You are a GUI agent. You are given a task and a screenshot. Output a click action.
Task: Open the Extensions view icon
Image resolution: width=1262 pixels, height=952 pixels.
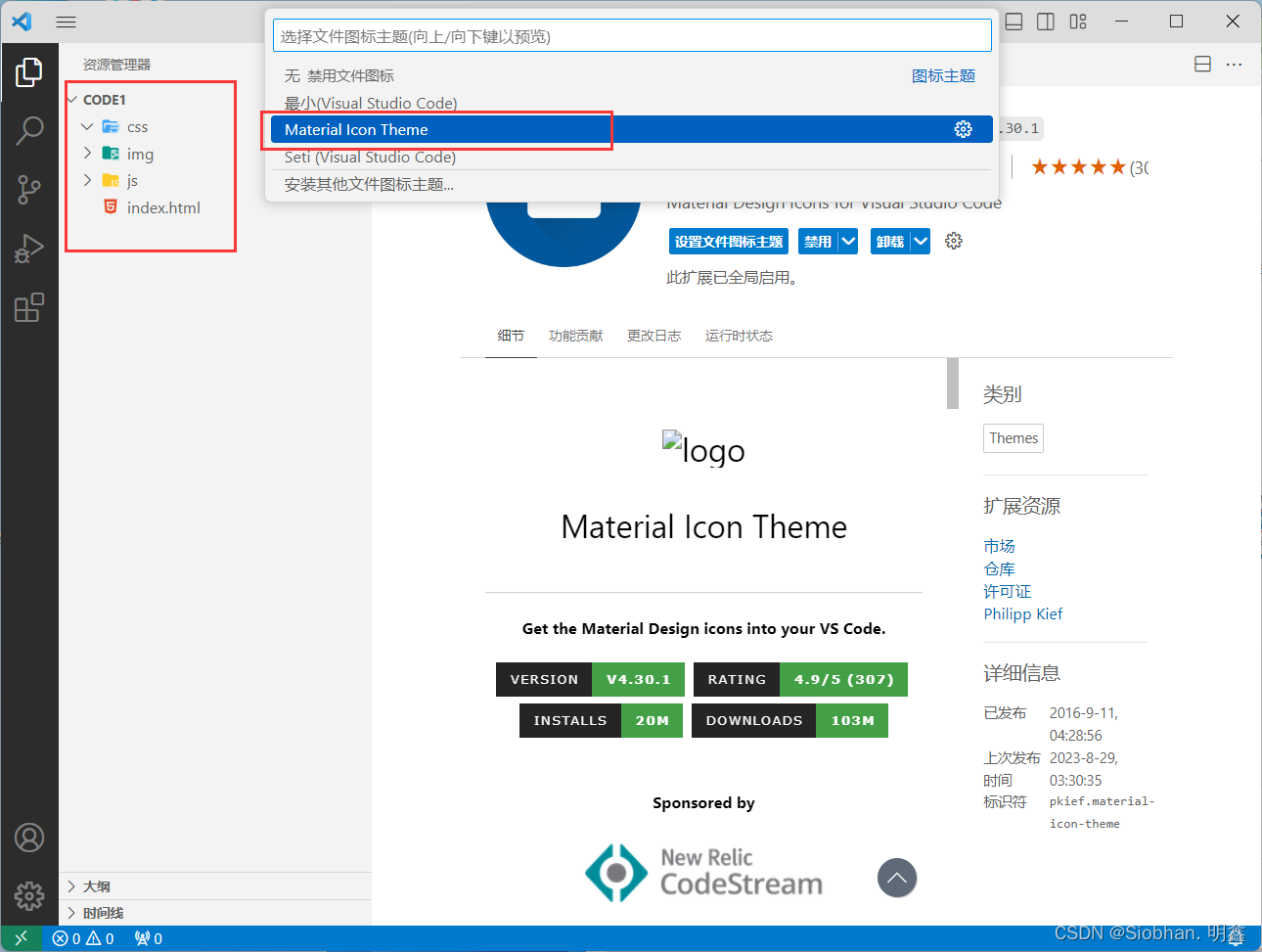coord(29,307)
